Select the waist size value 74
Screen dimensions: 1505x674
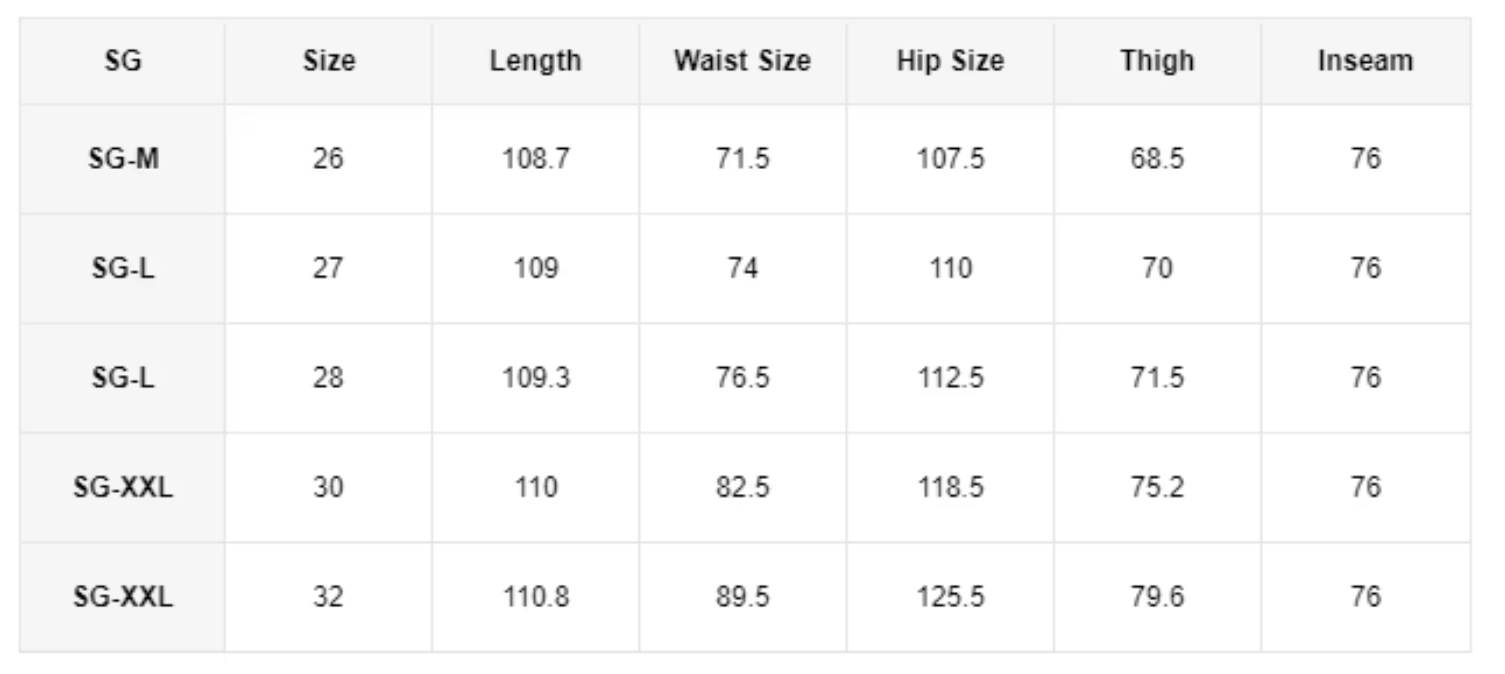click(x=742, y=269)
